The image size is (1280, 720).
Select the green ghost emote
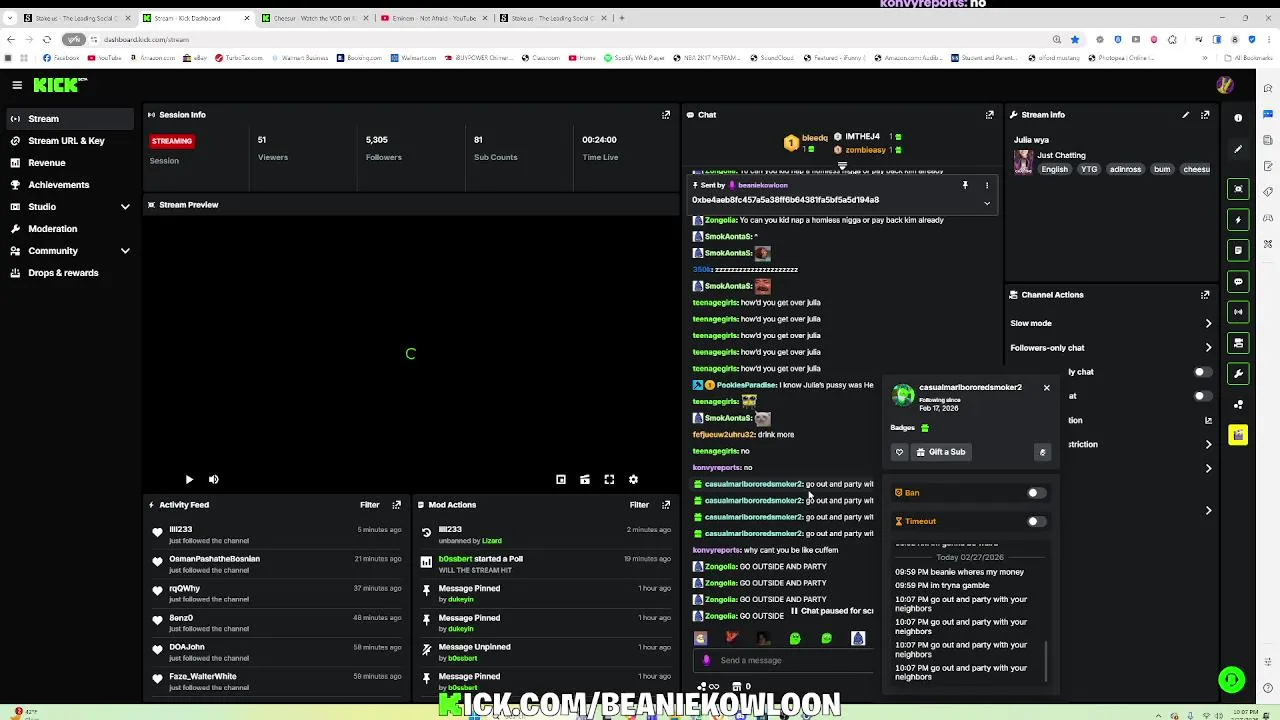[x=795, y=638]
